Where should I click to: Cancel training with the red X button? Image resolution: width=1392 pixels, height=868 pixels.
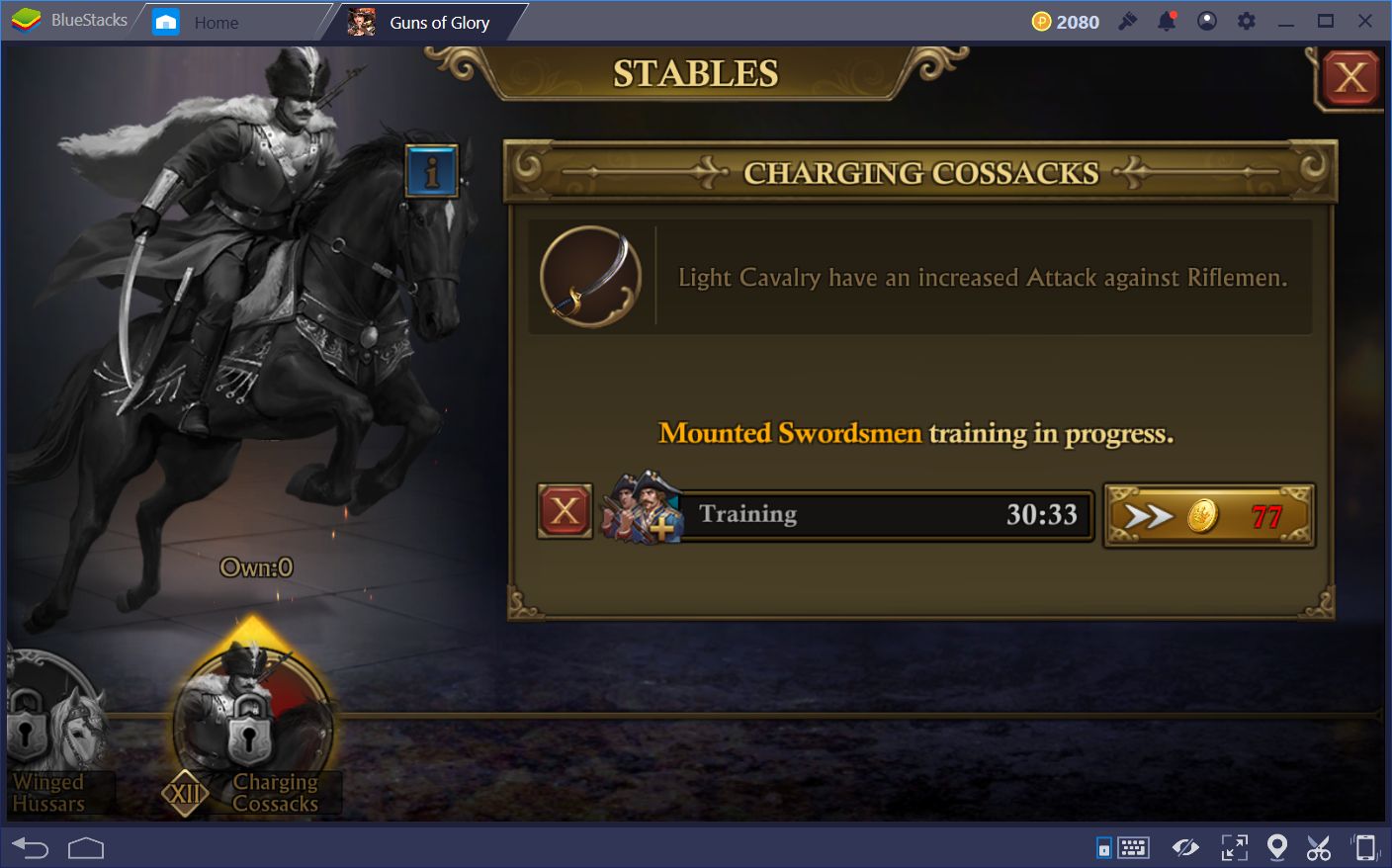click(x=565, y=511)
